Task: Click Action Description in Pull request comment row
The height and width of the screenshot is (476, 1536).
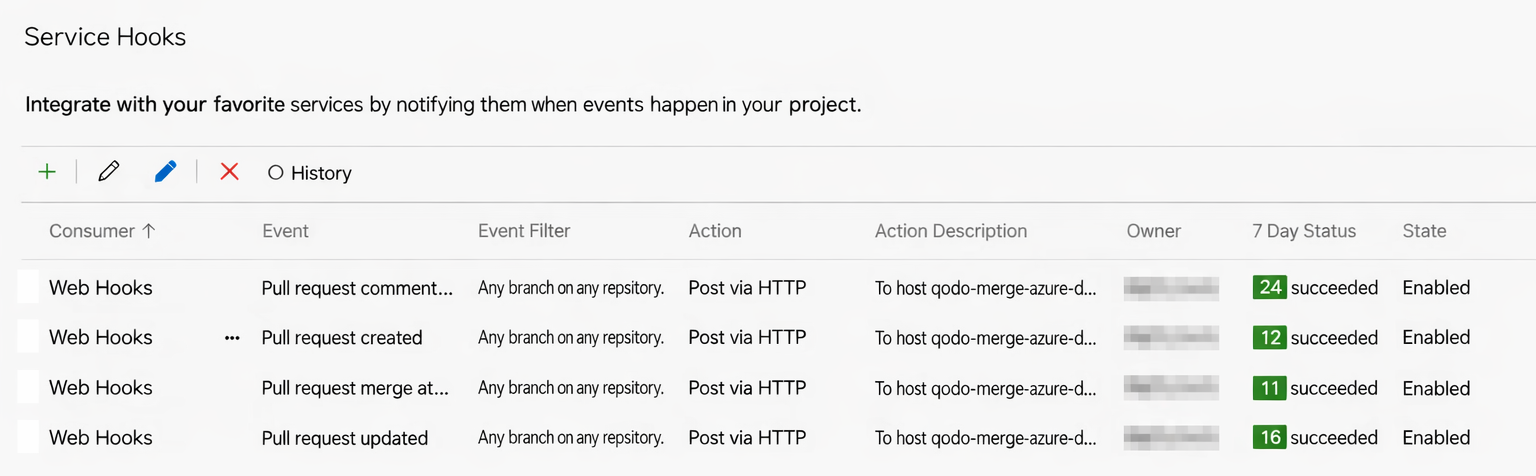Action: (x=985, y=288)
